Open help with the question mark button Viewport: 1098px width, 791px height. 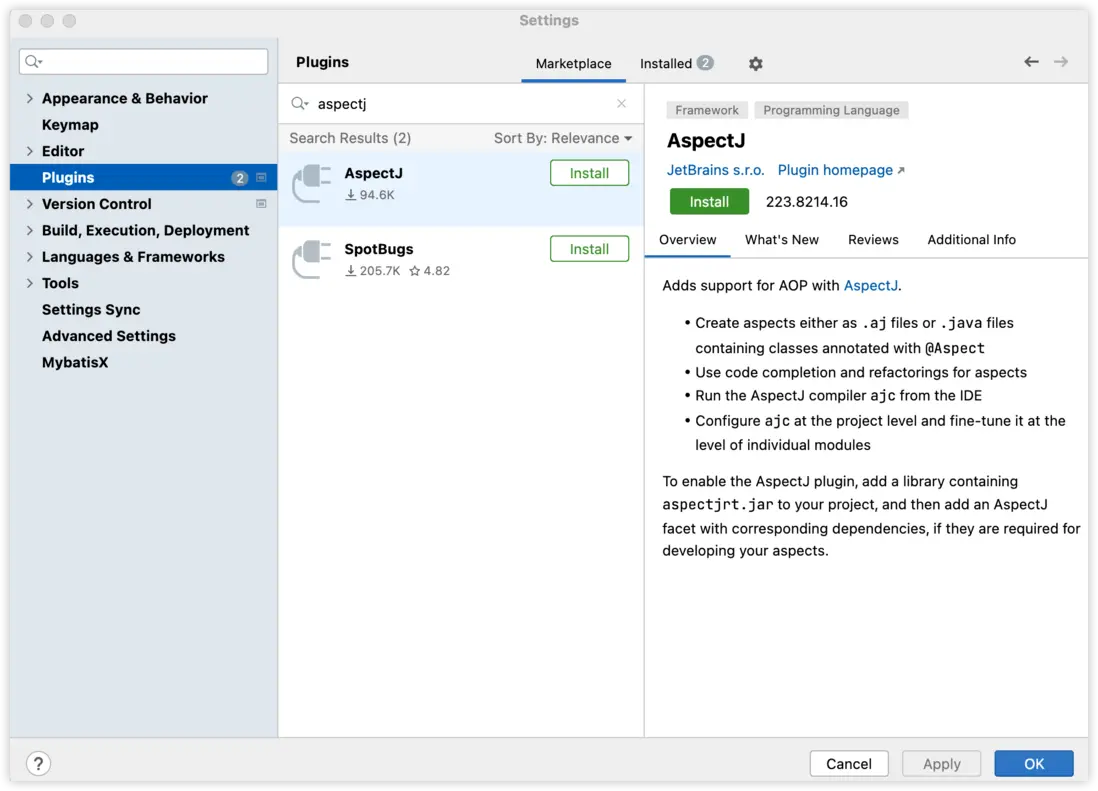pyautogui.click(x=39, y=763)
